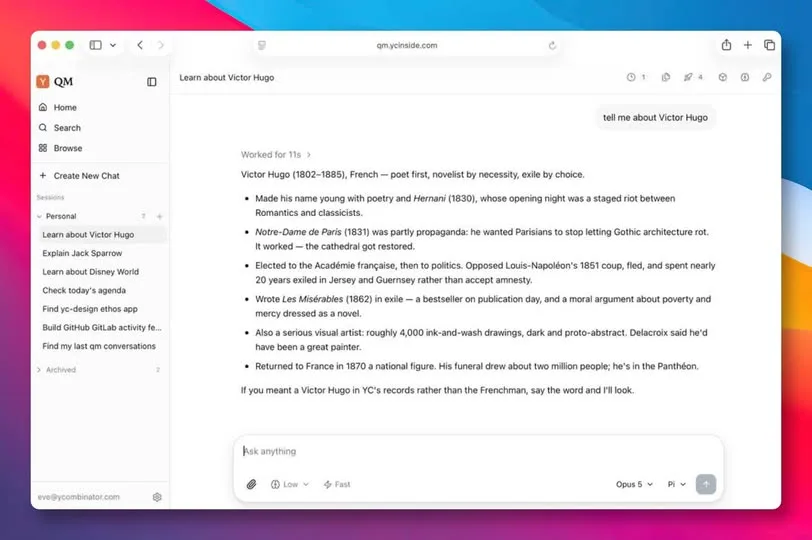The width and height of the screenshot is (812, 540).
Task: Collapse the Personal sessions group
Action: click(x=39, y=216)
